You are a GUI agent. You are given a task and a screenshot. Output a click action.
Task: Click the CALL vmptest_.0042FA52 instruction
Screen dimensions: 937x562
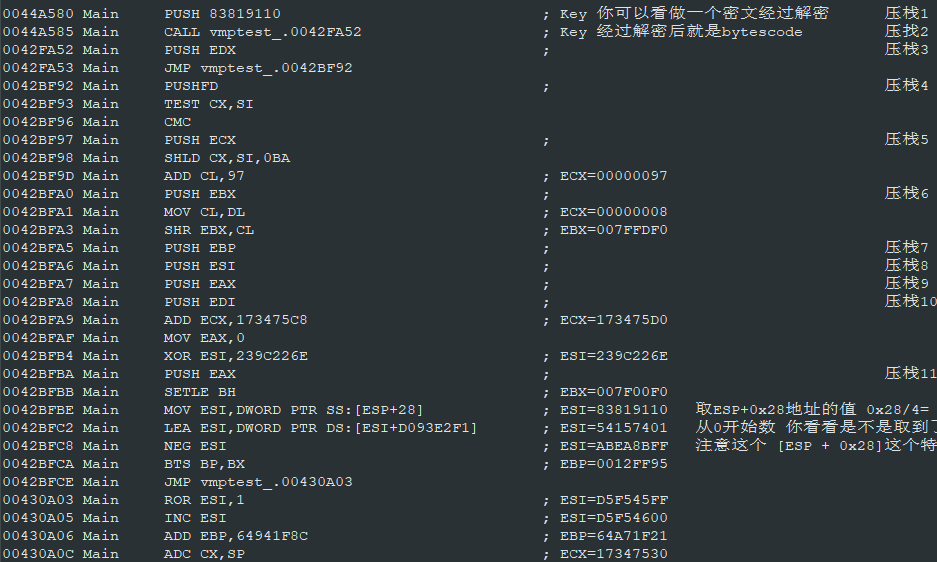point(263,32)
